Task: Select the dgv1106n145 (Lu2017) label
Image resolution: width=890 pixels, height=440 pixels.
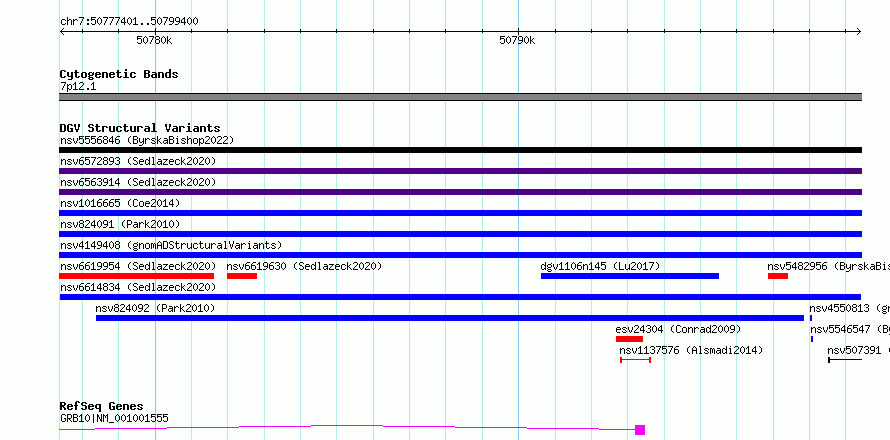Action: (x=601, y=266)
